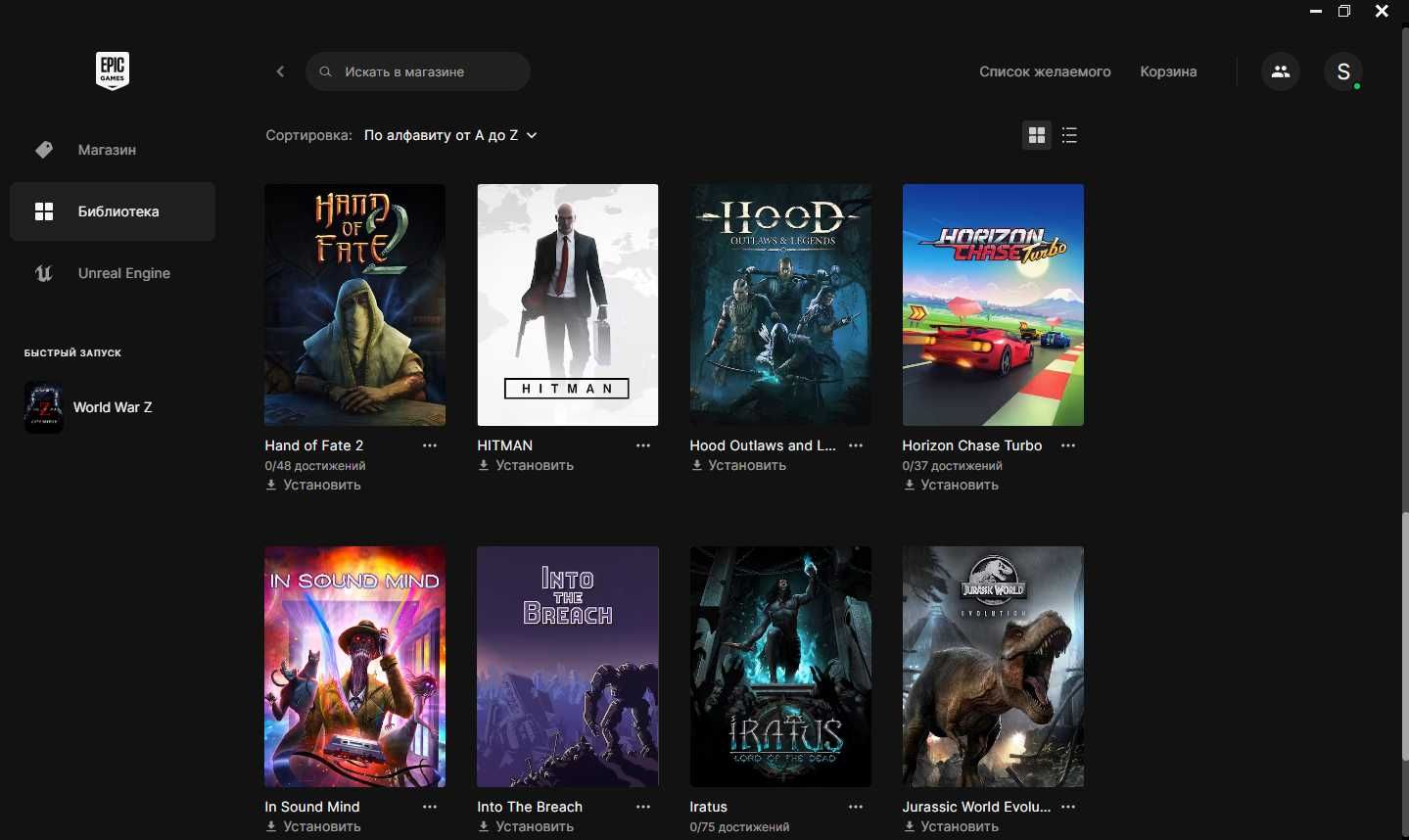Open the friends list icon
The height and width of the screenshot is (840, 1409).
[1281, 71]
